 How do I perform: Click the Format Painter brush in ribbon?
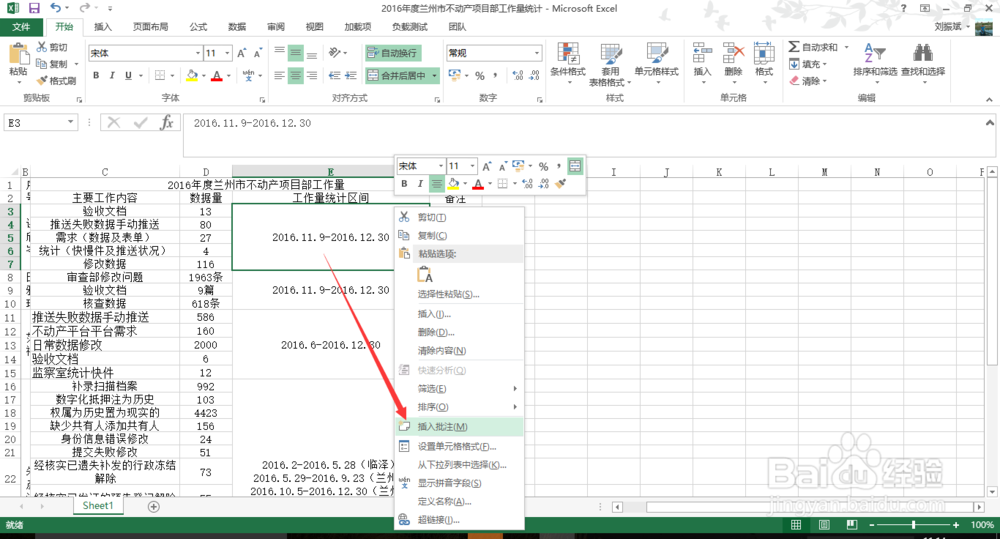tap(42, 80)
